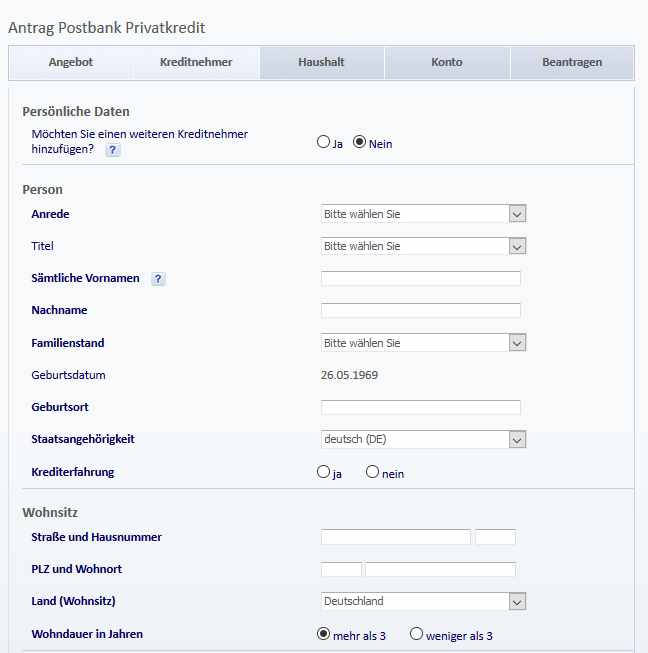Switch to the Angebot tab
Screen dimensions: 648x653
(71, 62)
